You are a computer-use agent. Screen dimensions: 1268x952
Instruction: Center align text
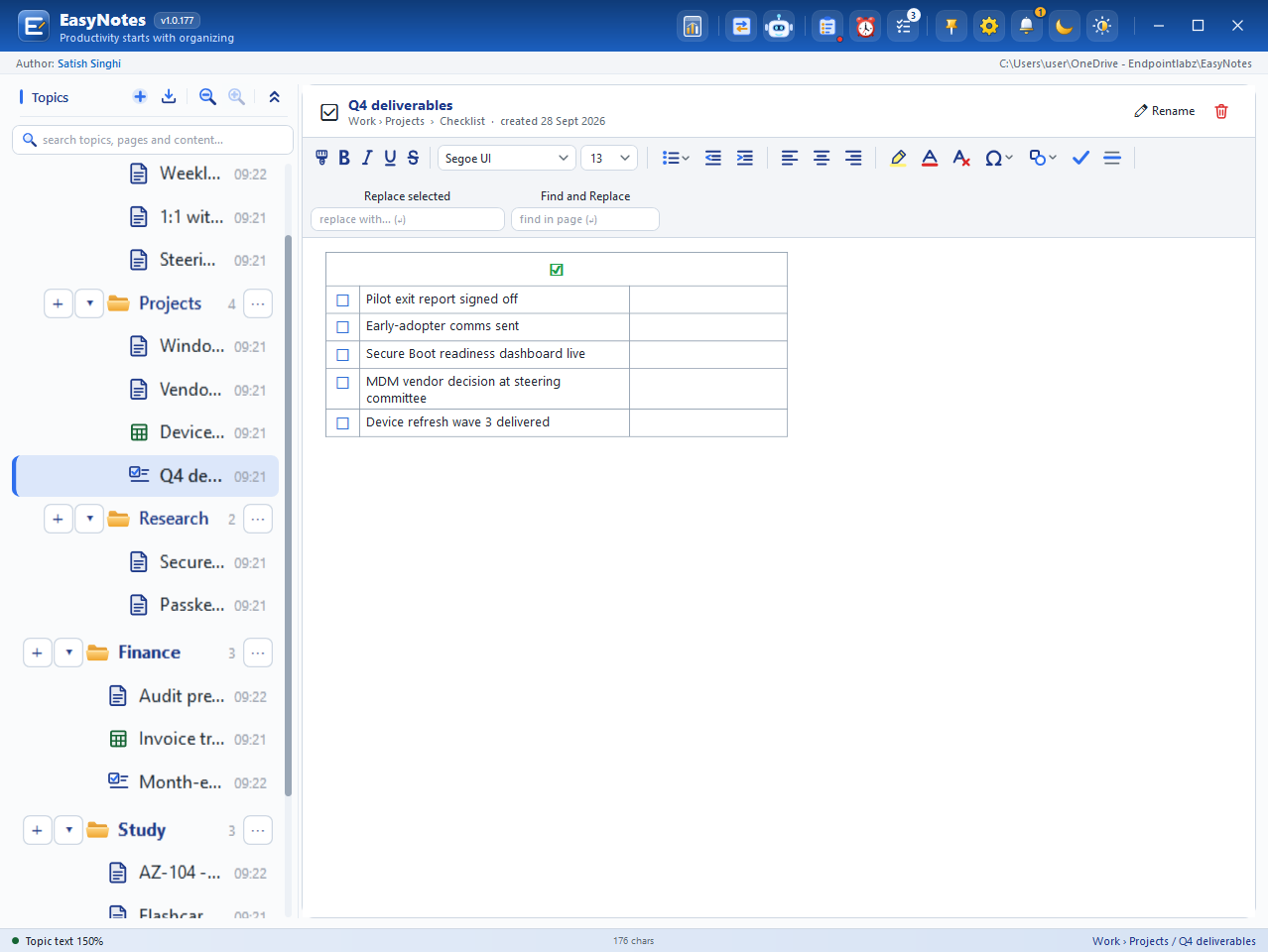click(822, 158)
